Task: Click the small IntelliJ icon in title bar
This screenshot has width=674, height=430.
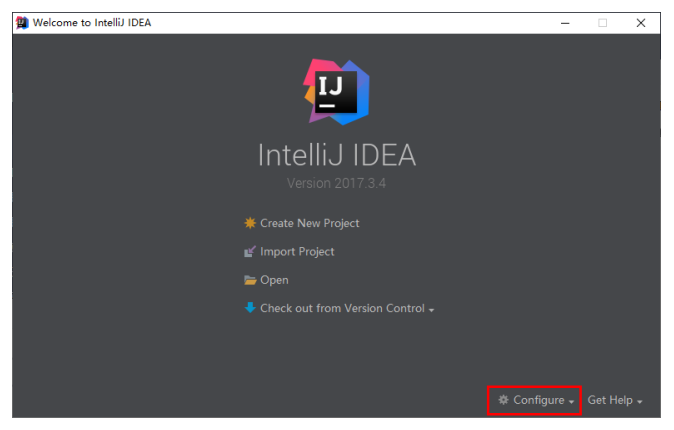Action: (x=22, y=23)
